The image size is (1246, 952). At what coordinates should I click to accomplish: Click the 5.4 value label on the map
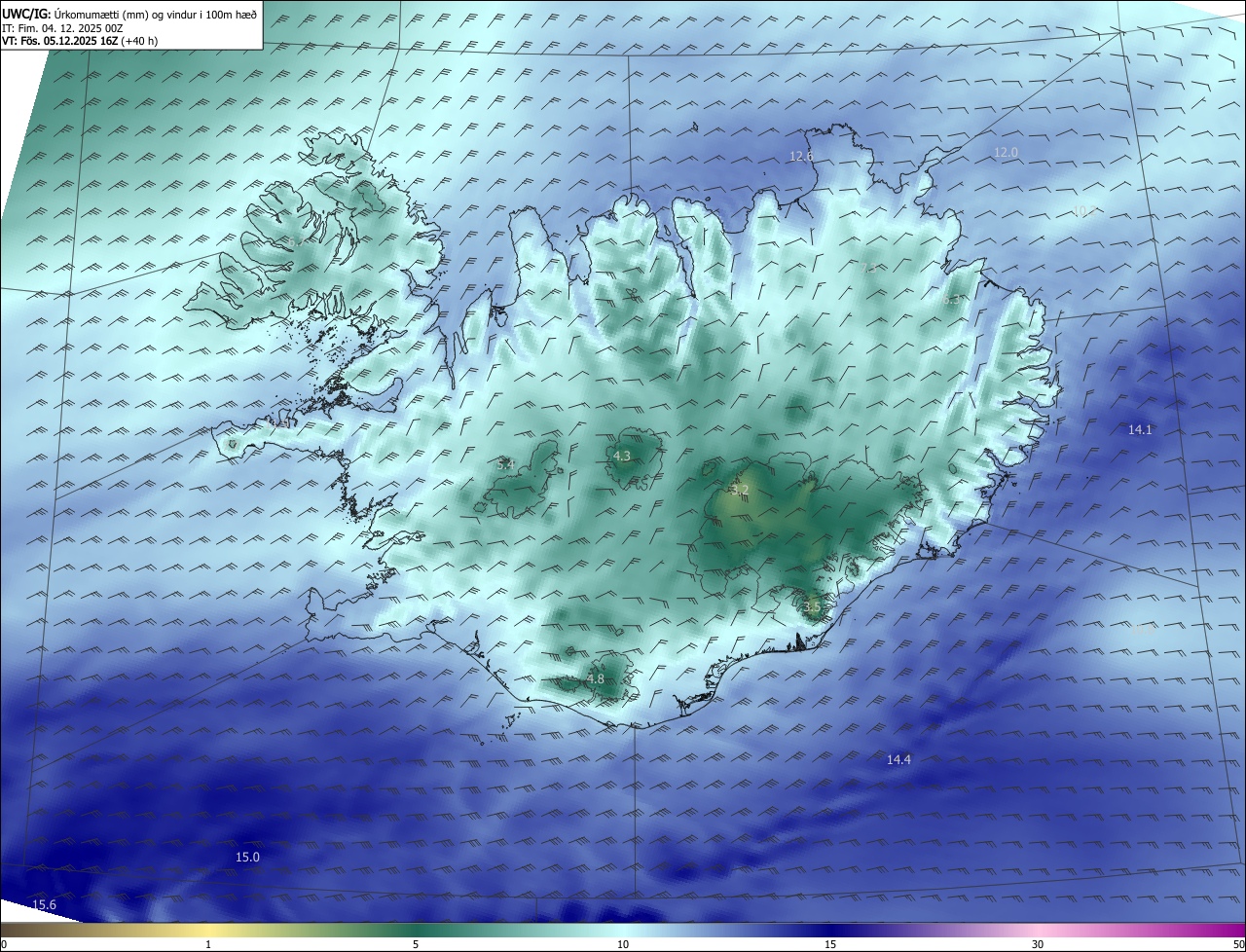505,465
